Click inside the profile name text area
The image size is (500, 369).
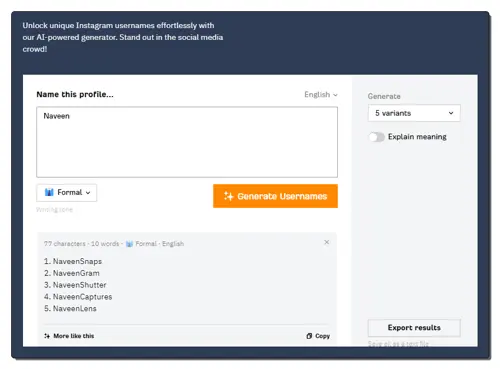point(187,142)
